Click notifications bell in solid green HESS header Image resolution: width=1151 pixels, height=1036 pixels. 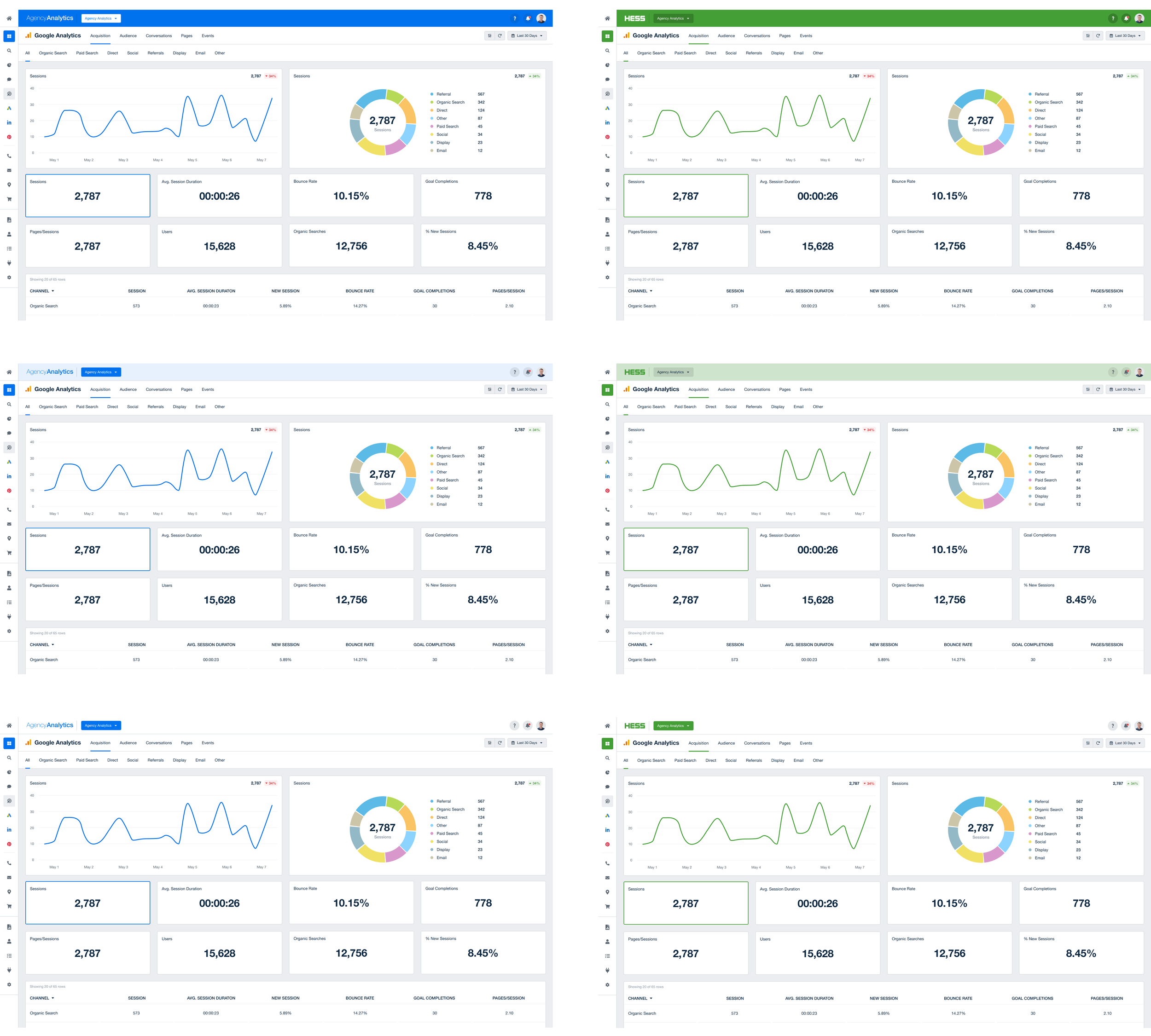pos(1126,18)
